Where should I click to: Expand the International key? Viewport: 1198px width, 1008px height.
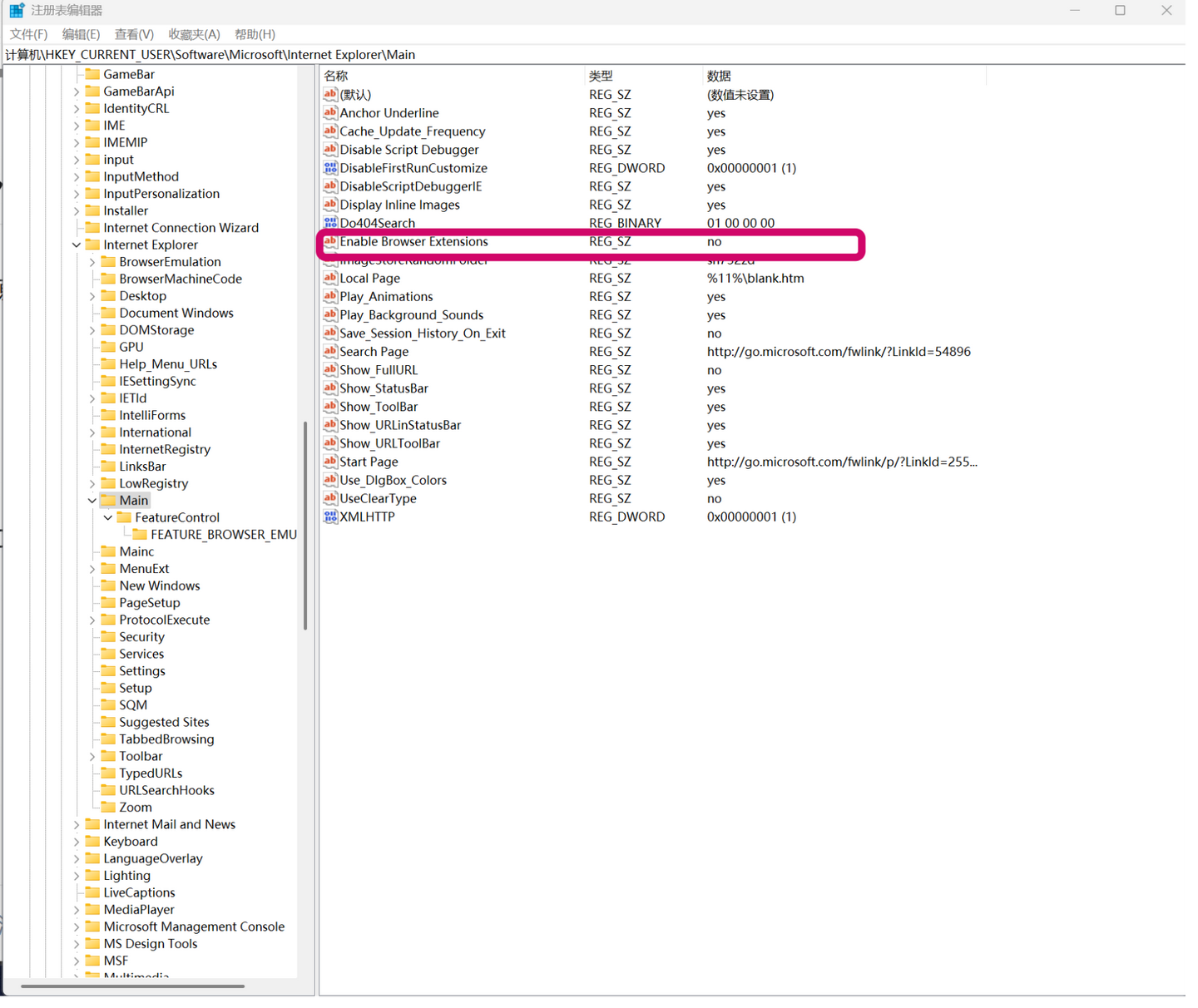click(92, 432)
